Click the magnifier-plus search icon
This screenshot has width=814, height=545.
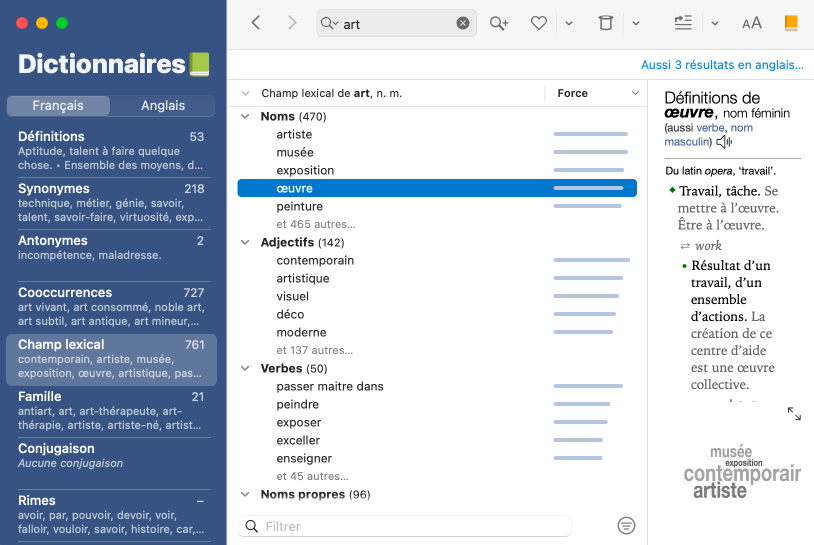tap(498, 24)
